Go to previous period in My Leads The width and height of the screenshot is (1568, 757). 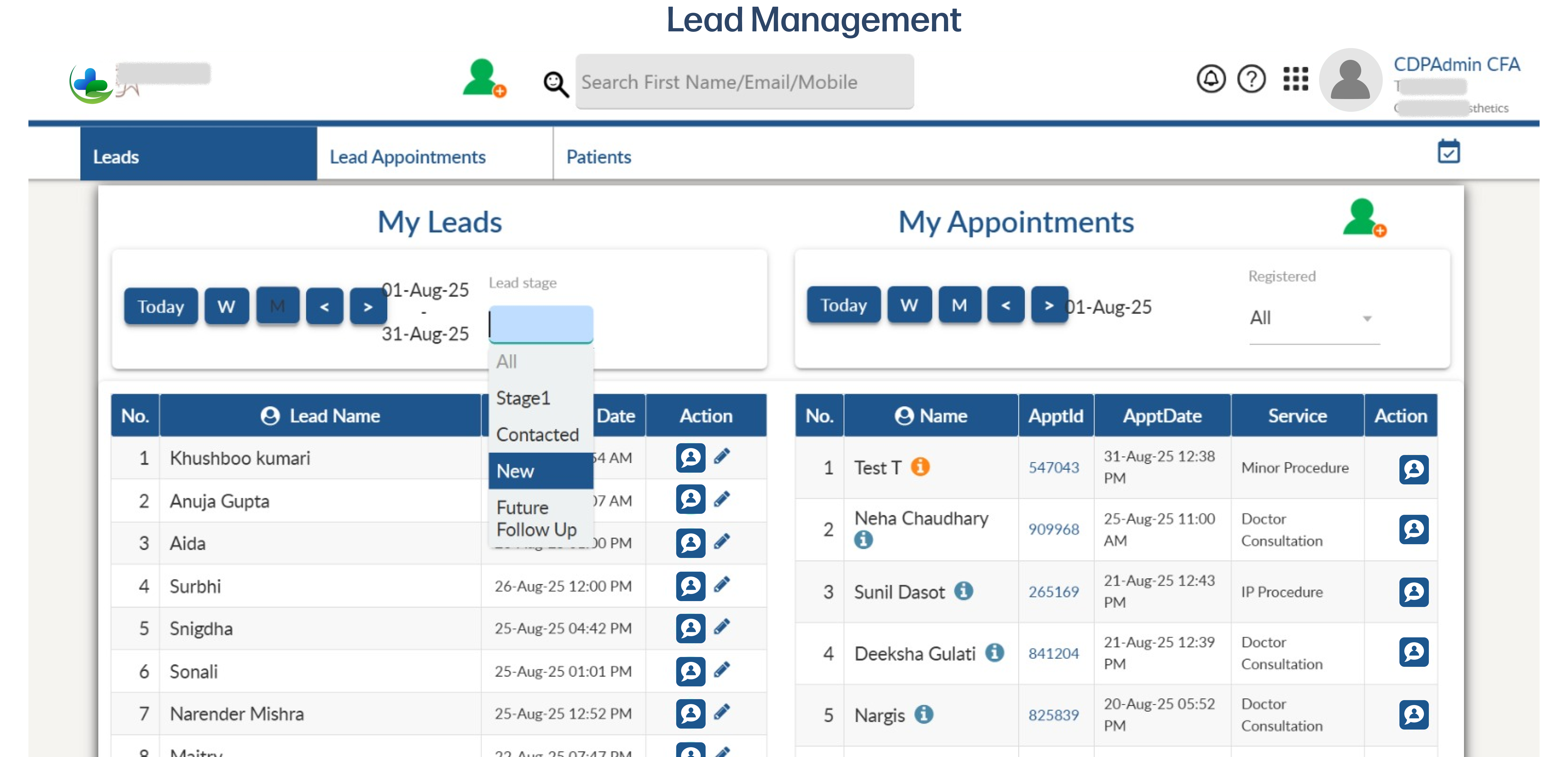[x=324, y=306]
